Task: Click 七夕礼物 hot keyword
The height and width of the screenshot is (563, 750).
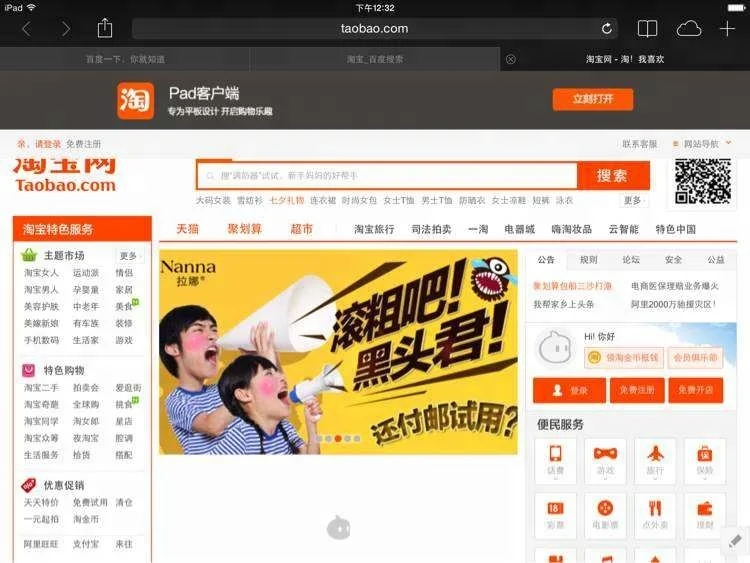Action: 287,200
